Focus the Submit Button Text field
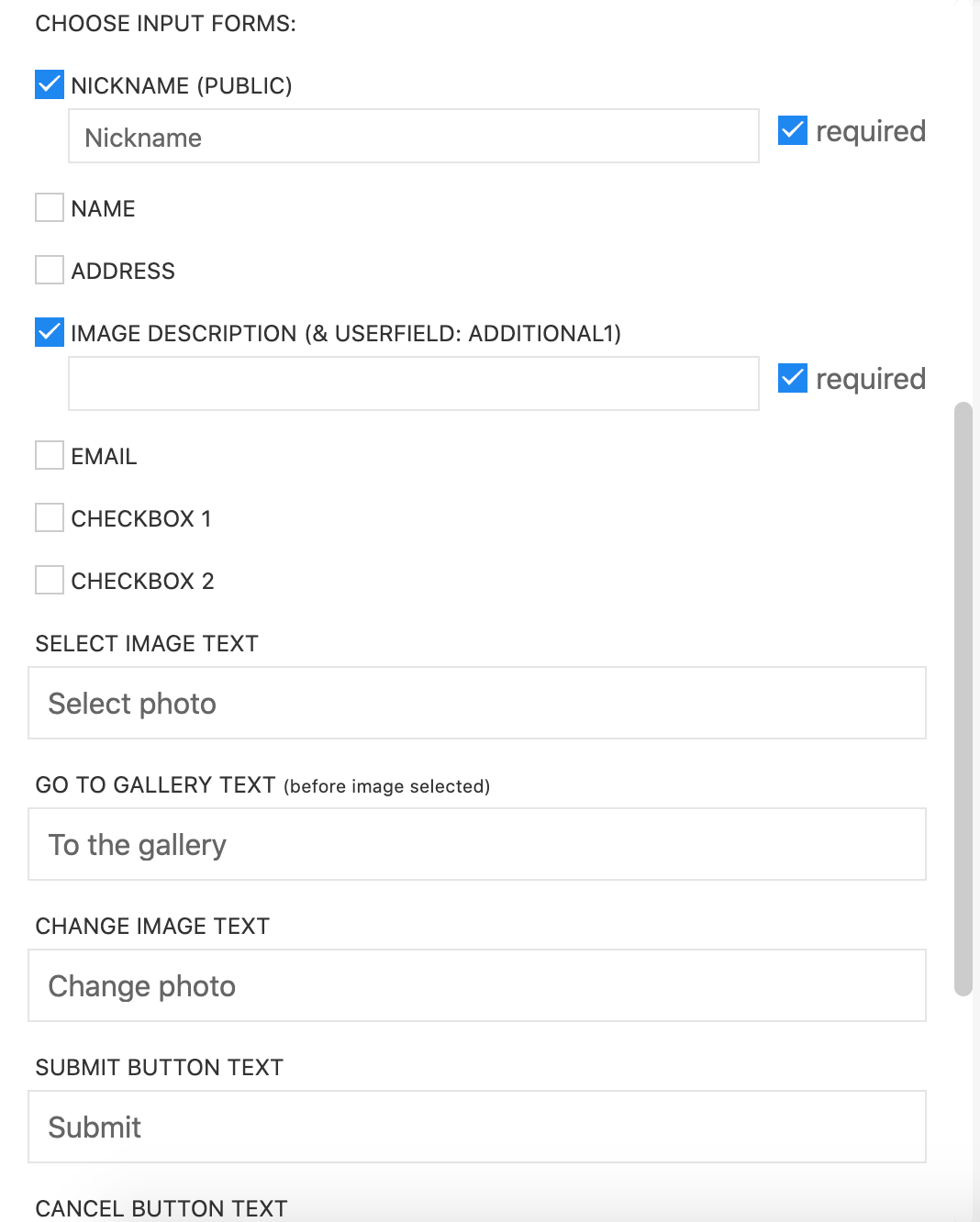 pos(477,1127)
